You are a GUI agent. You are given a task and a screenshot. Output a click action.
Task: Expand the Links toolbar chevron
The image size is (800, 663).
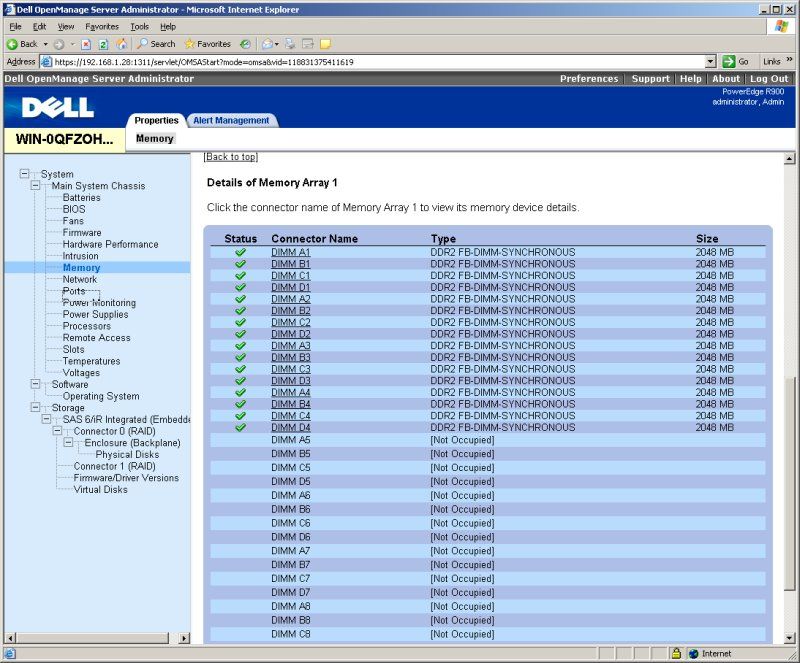(789, 60)
